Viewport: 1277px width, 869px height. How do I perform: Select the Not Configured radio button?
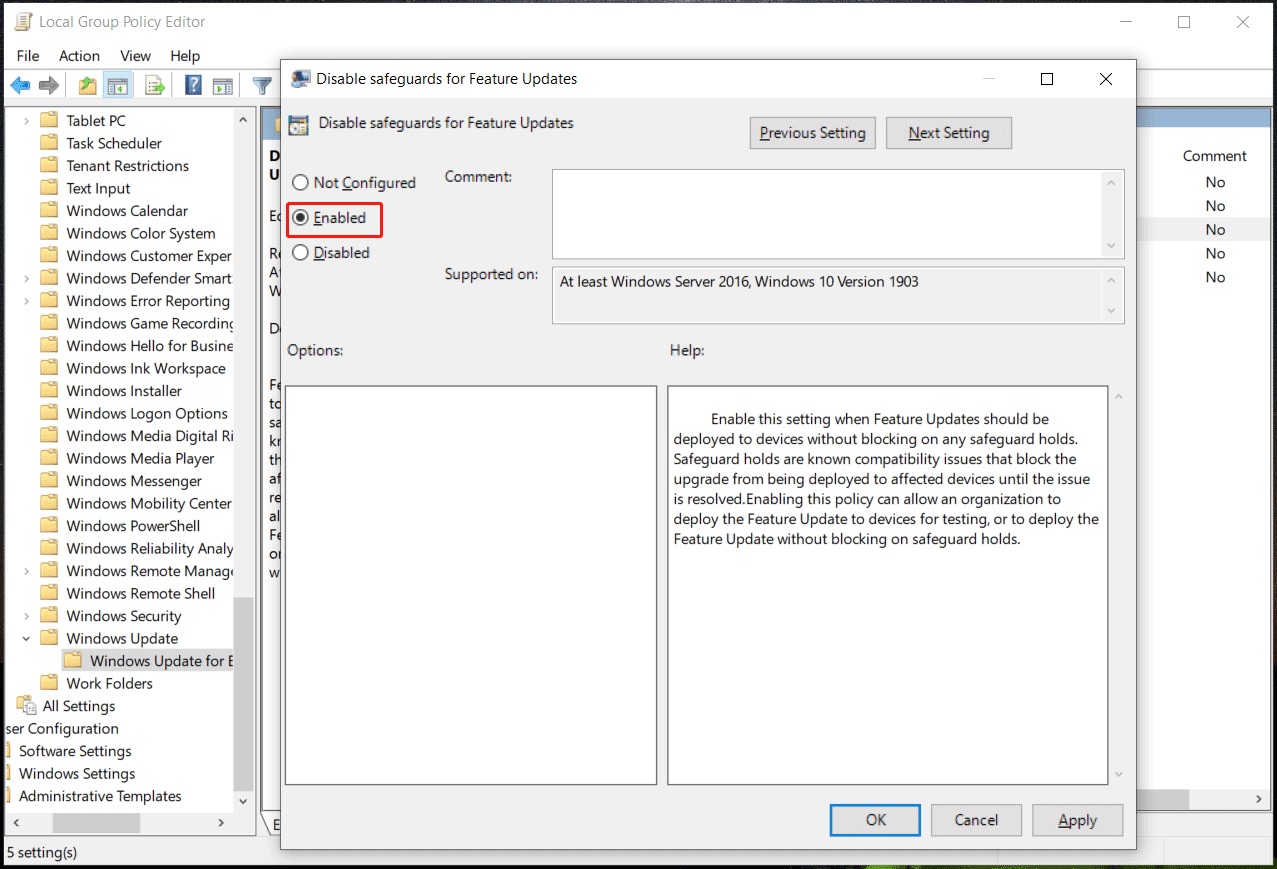(300, 183)
